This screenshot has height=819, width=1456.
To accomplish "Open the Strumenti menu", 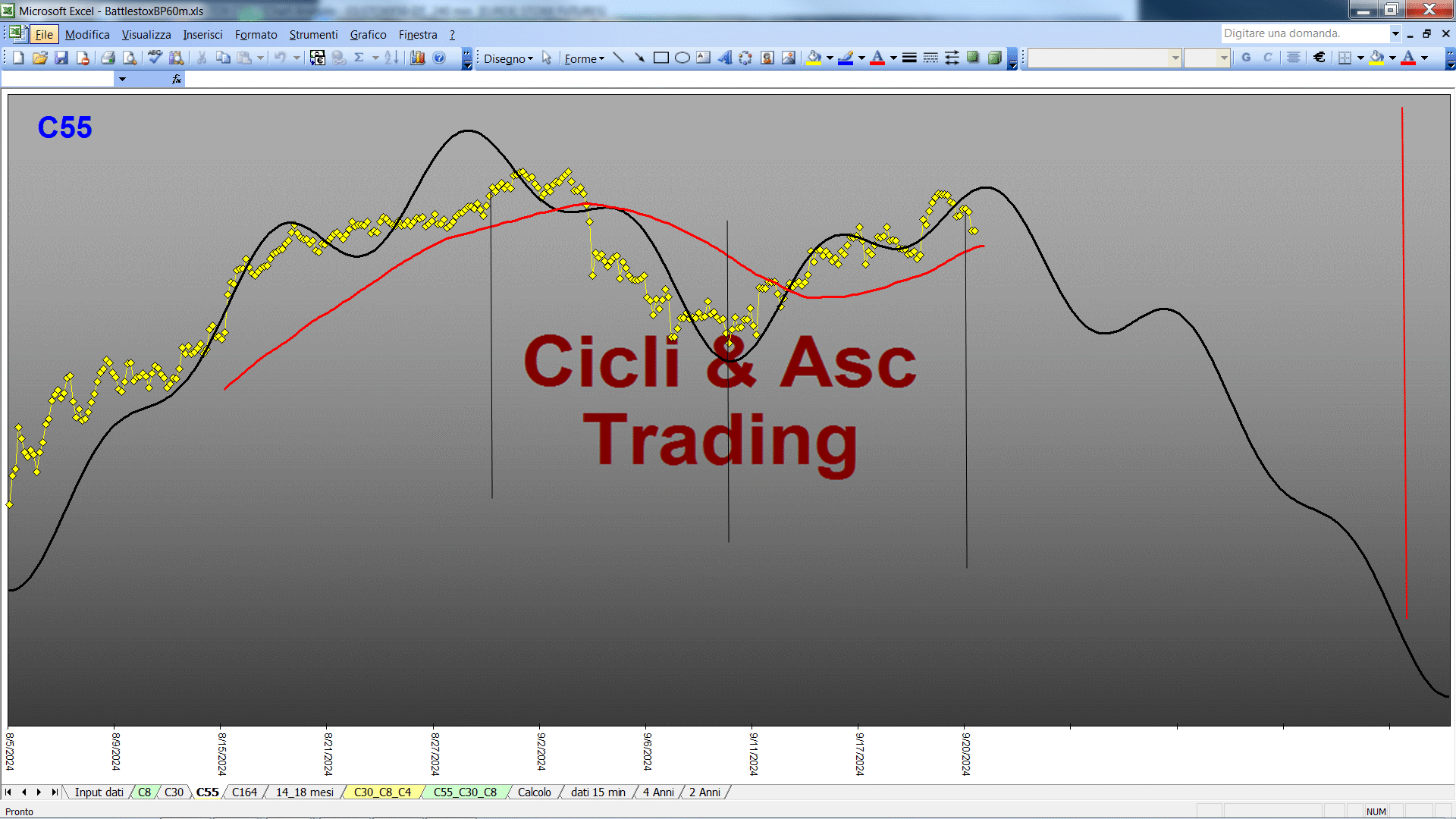I will tap(313, 35).
